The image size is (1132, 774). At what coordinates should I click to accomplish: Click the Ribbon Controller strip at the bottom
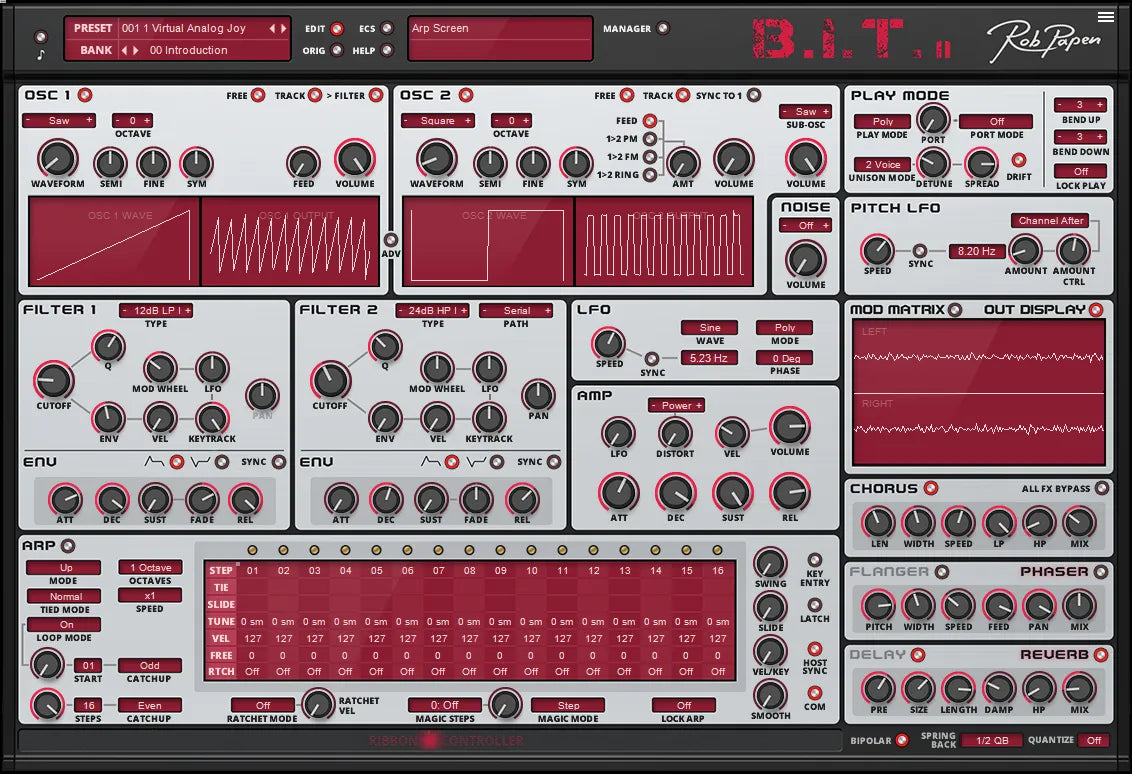click(430, 741)
